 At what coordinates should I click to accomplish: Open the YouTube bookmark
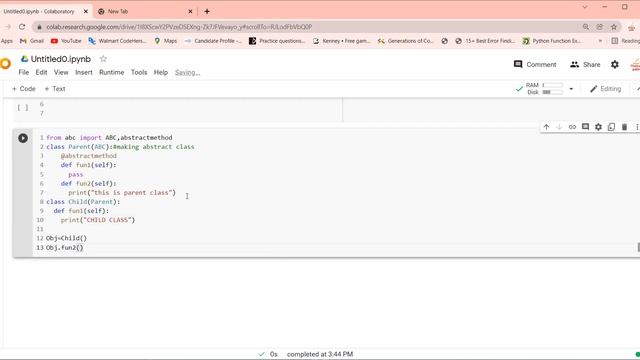tap(66, 41)
